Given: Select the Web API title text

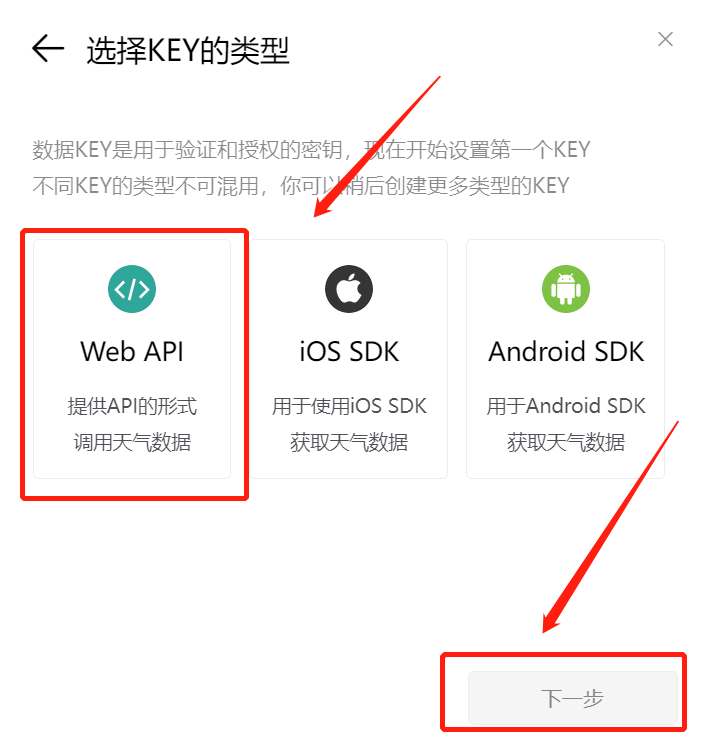Looking at the screenshot, I should click(x=132, y=352).
